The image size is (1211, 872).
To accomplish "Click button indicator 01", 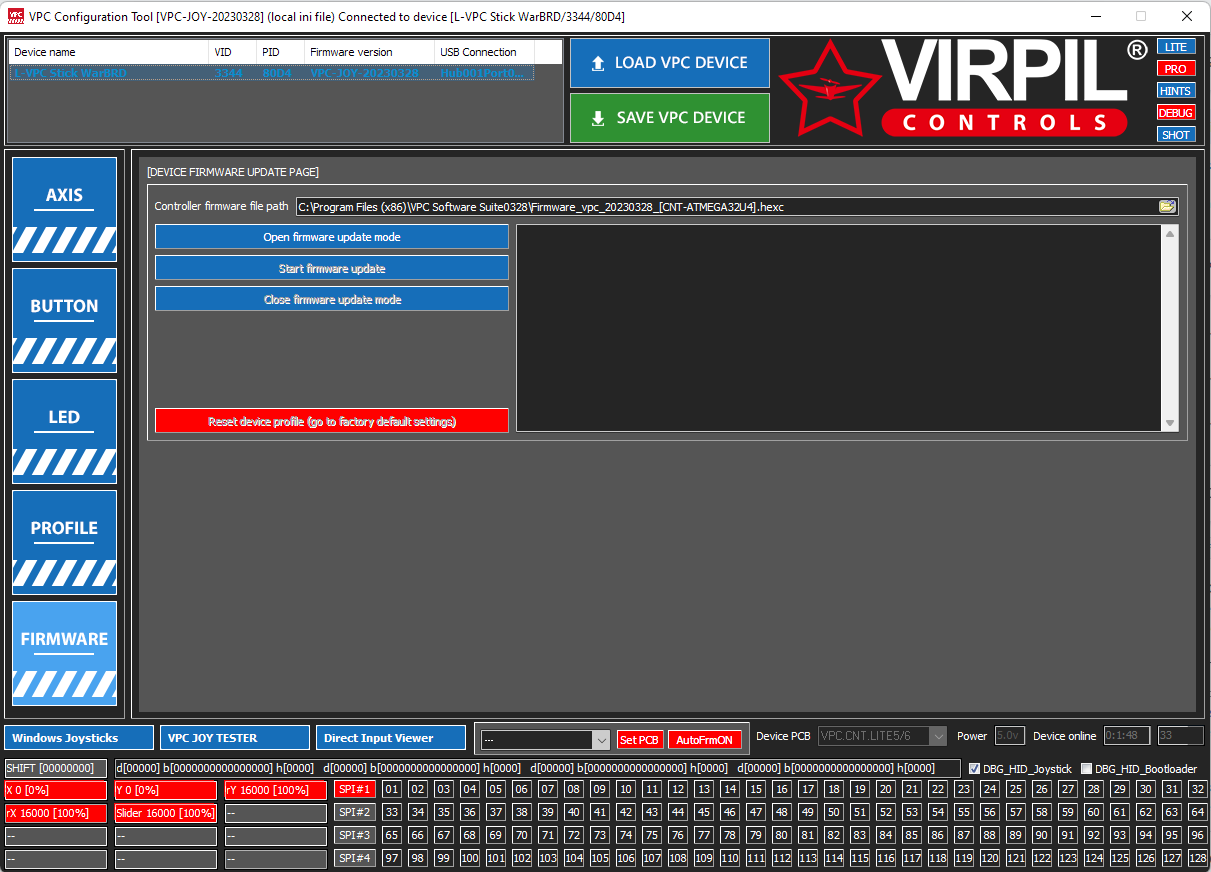I will [391, 790].
